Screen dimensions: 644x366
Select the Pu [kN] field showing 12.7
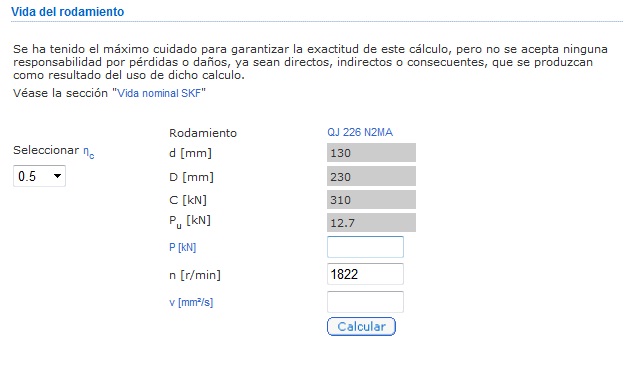click(371, 223)
